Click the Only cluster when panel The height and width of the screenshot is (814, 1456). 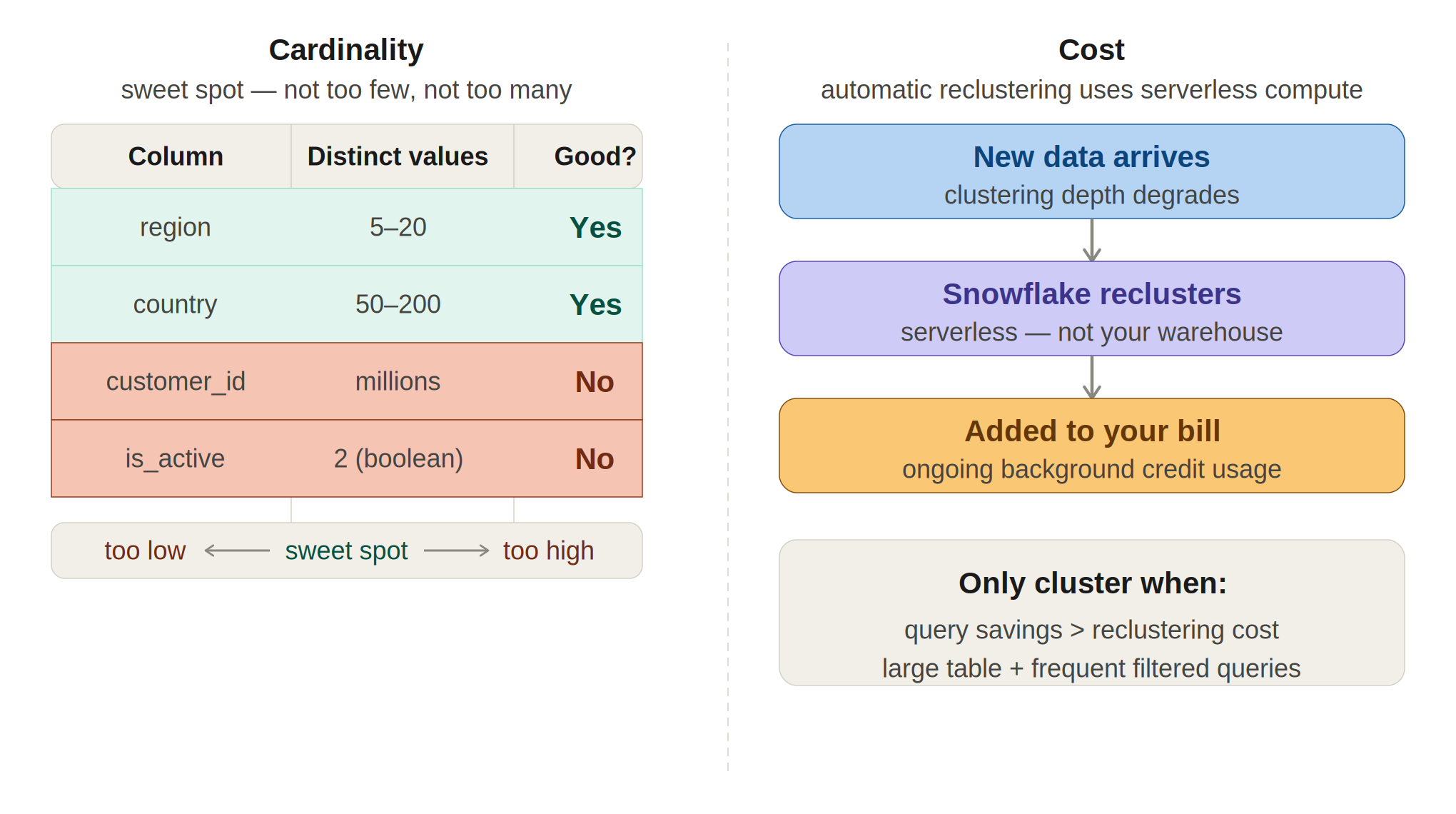(x=1091, y=613)
